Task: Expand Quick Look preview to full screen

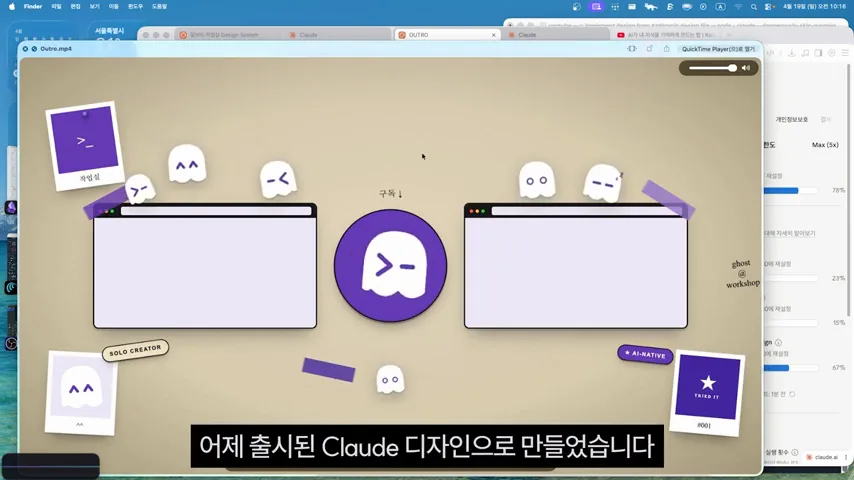Action: point(34,48)
